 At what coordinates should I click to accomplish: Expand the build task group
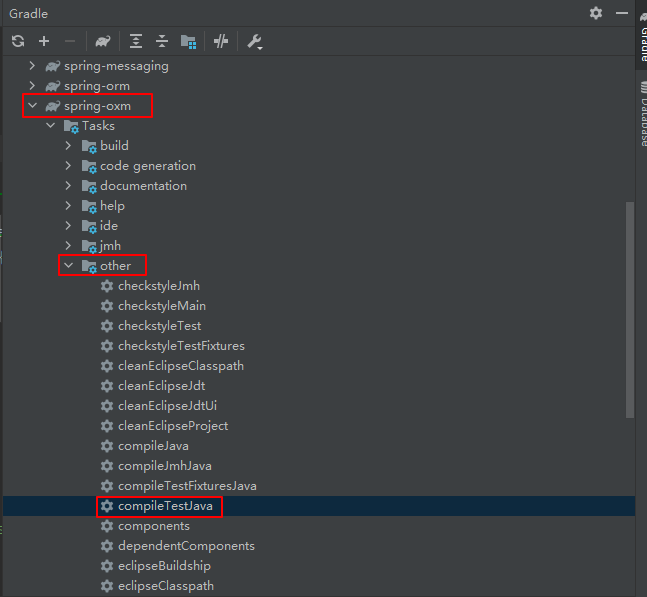coord(68,146)
